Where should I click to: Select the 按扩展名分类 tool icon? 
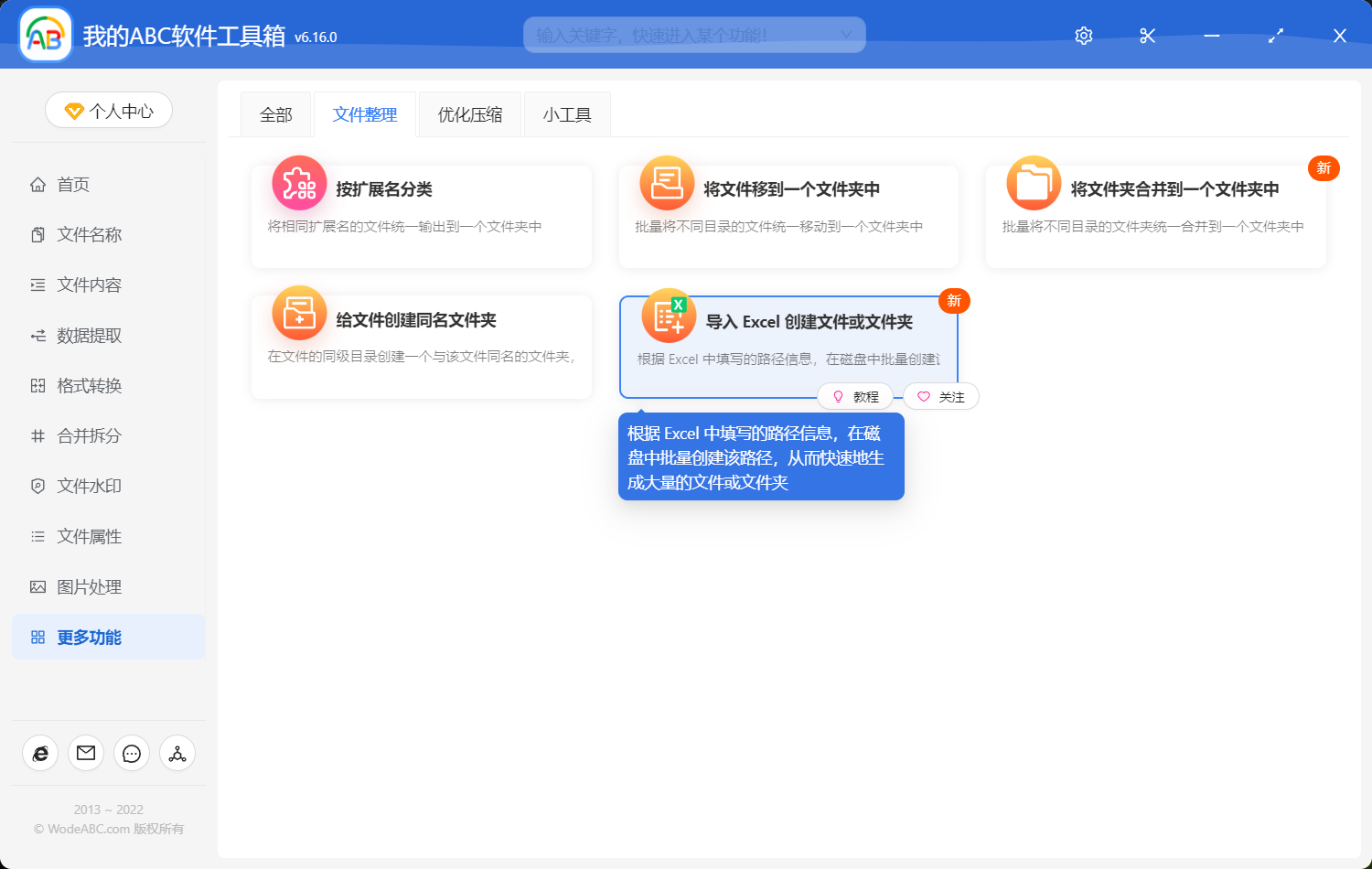point(299,183)
